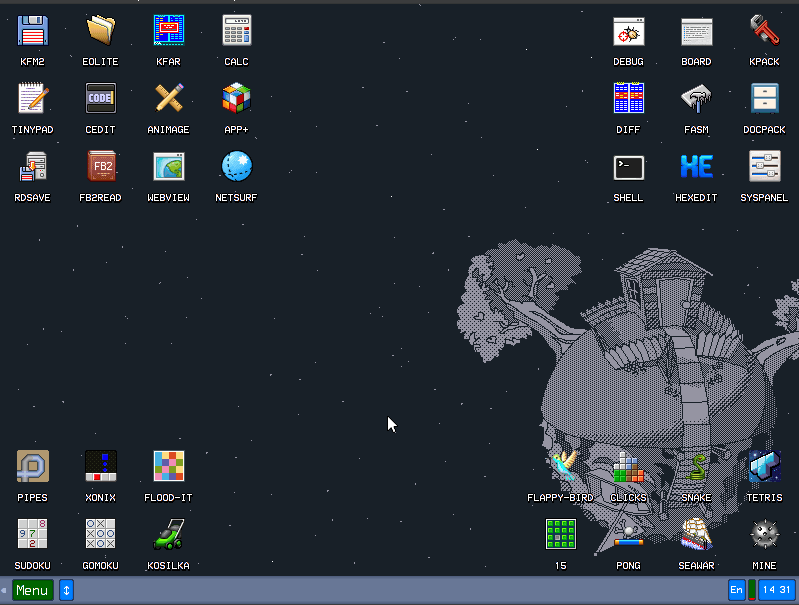Start the SEAWAR ship game icon
The width and height of the screenshot is (799, 605).
coord(697,534)
